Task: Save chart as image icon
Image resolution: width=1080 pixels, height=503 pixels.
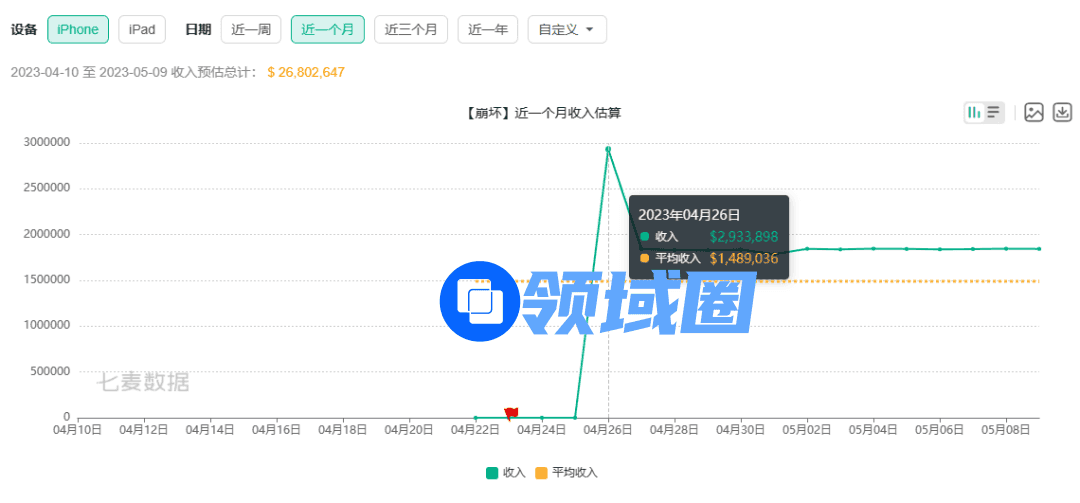Action: tap(1034, 112)
